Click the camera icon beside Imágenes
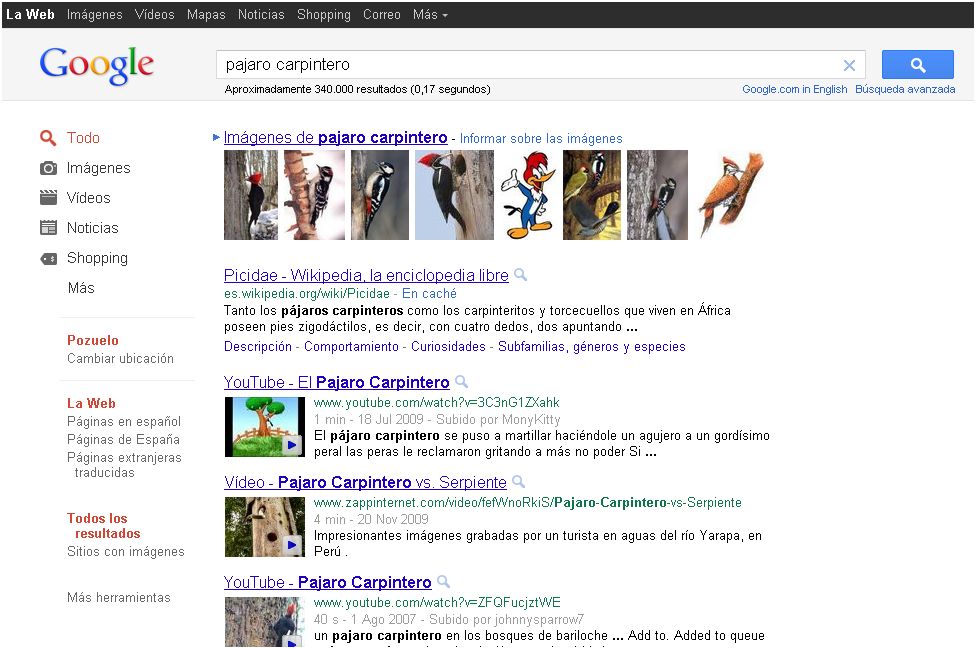The width and height of the screenshot is (976, 649). tap(48, 168)
